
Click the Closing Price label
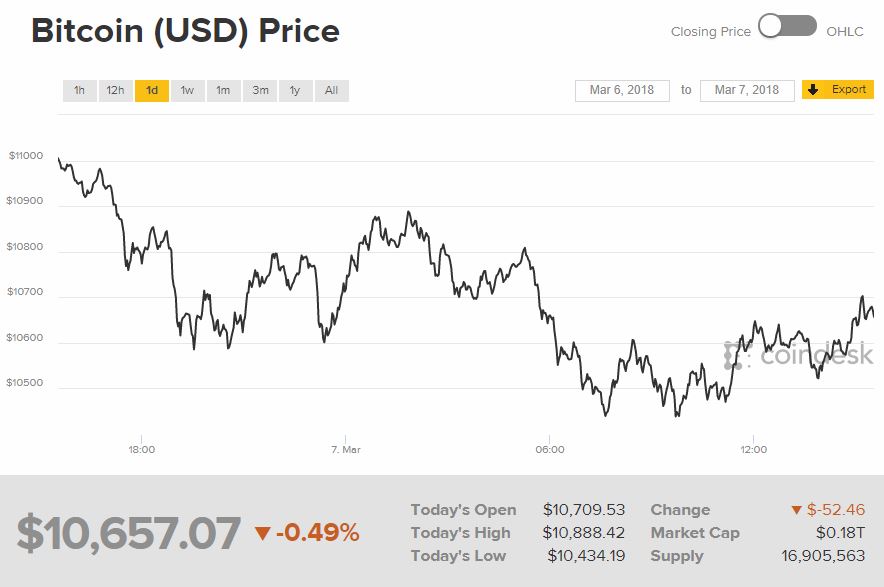click(x=710, y=32)
